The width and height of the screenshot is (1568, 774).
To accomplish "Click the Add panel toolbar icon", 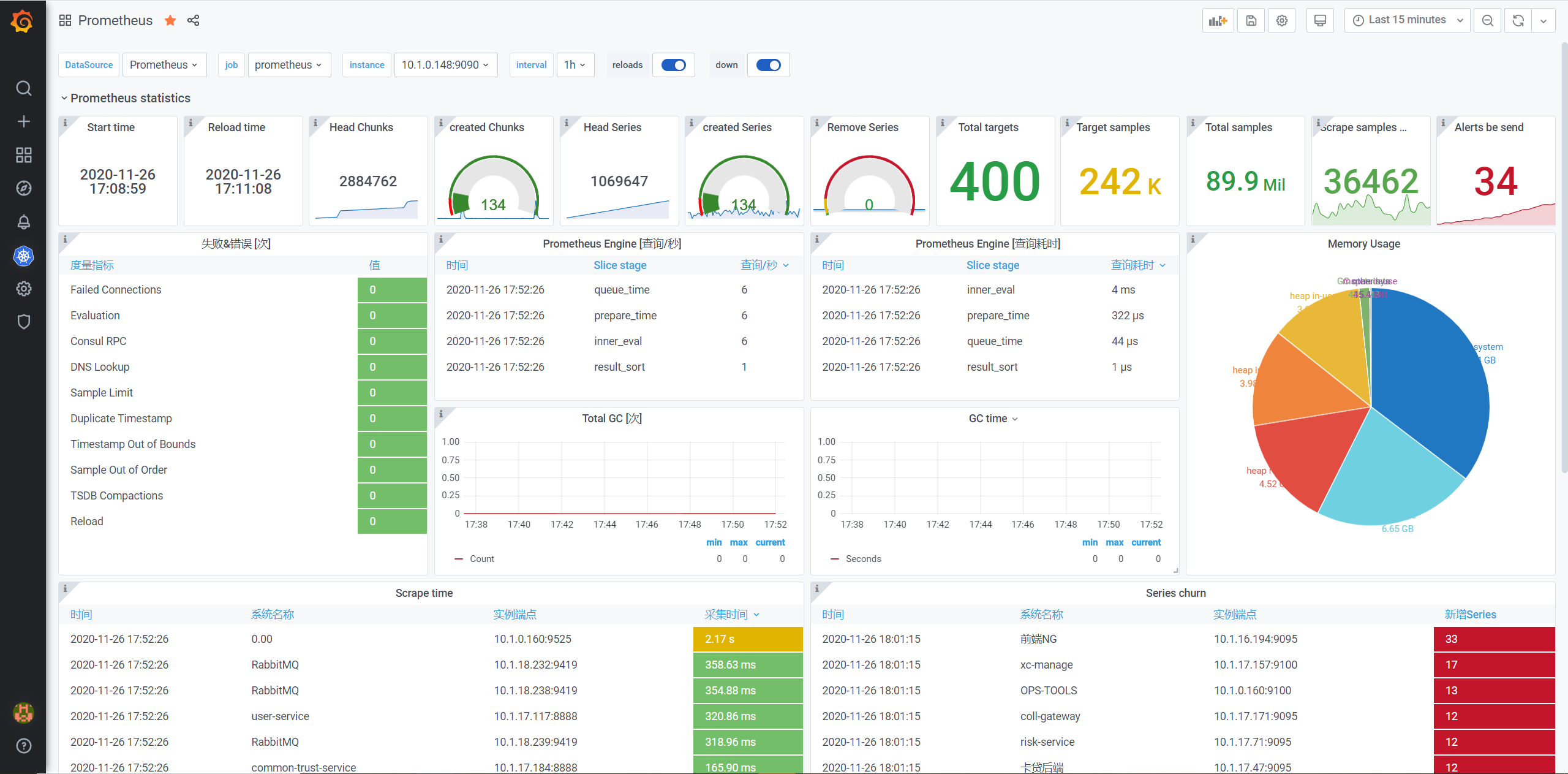I will [x=1218, y=21].
